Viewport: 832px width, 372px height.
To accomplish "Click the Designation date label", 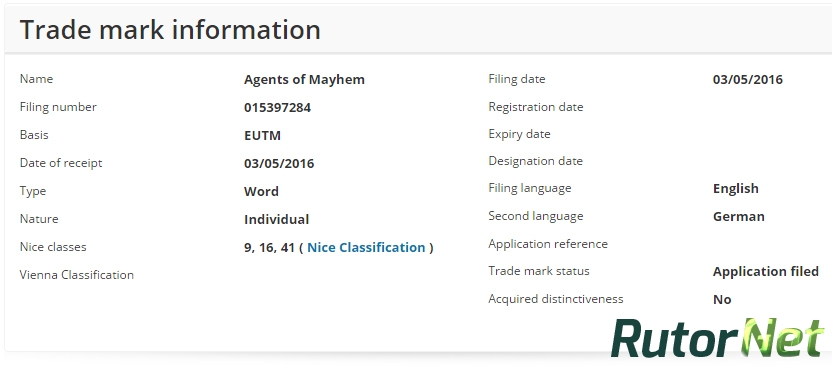I will click(x=535, y=161).
